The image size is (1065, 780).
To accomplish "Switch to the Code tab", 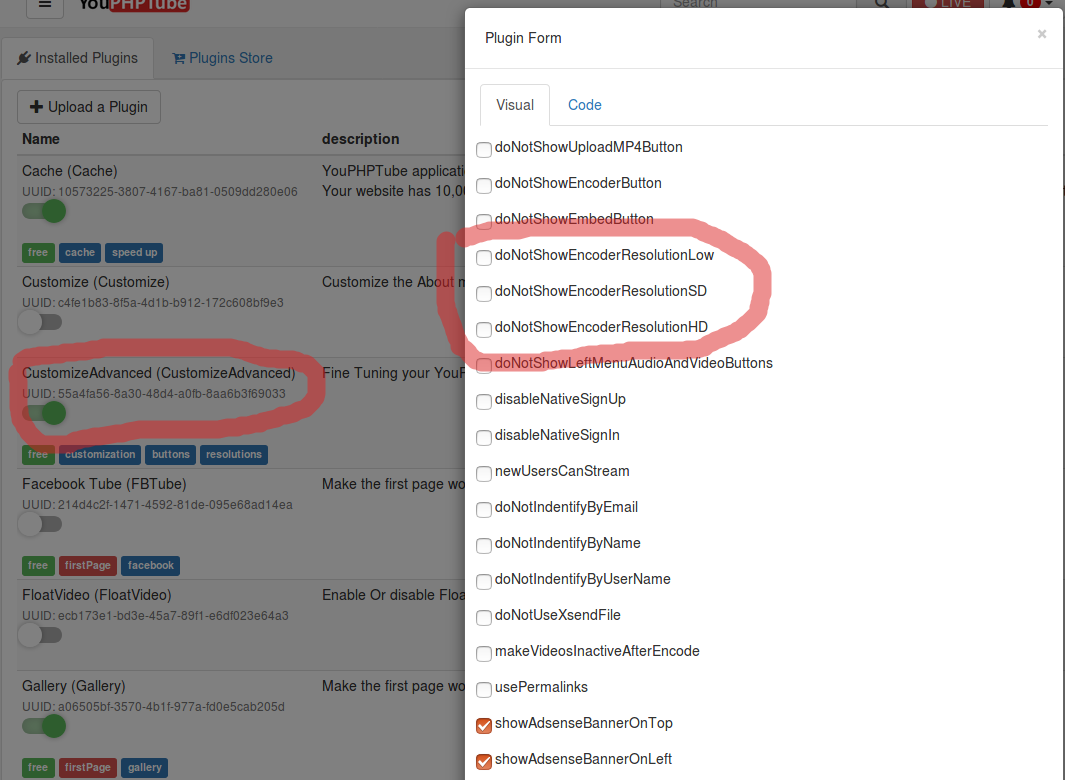I will (x=584, y=104).
